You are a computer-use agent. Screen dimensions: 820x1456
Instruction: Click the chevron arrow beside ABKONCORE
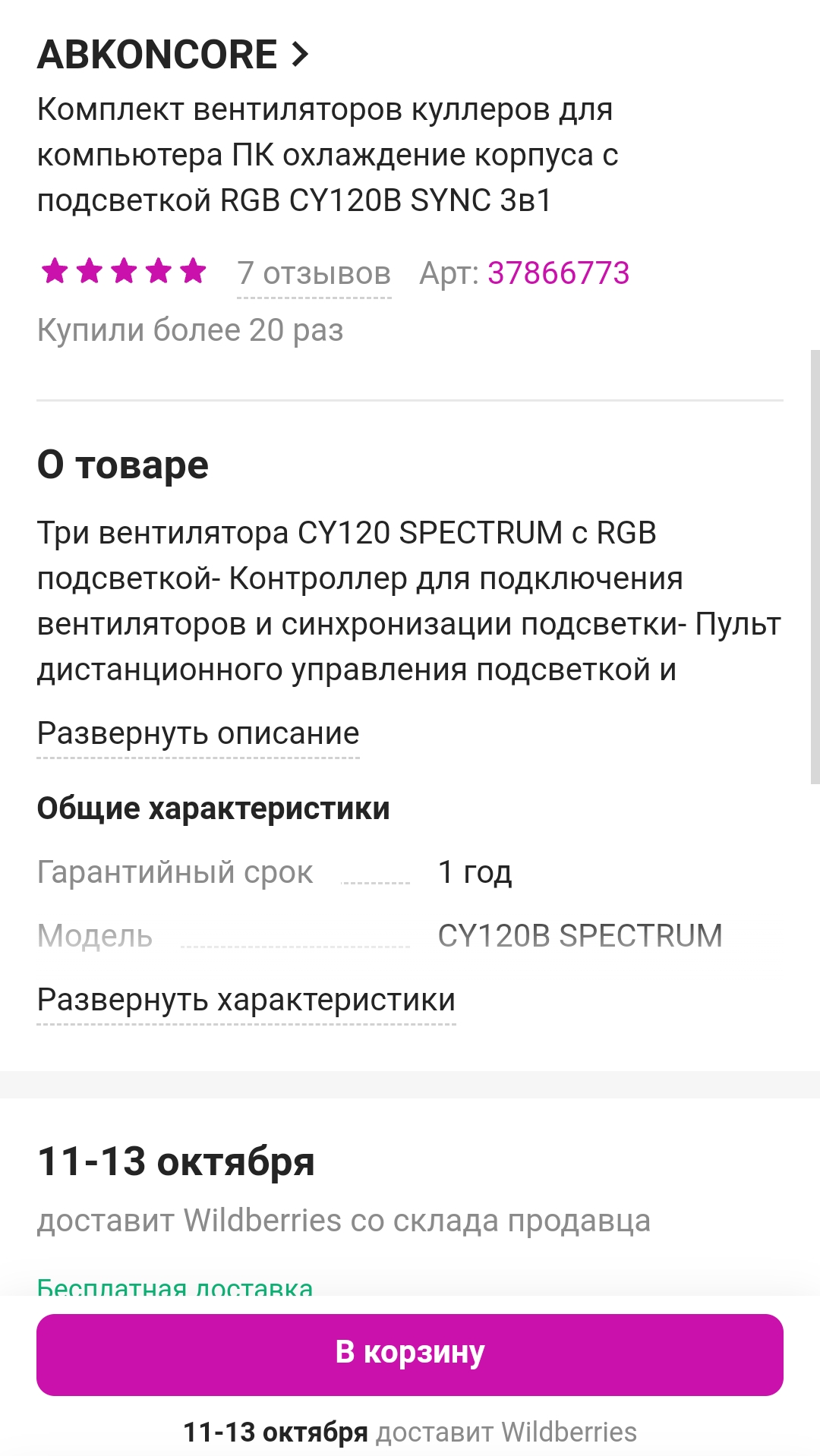coord(301,55)
